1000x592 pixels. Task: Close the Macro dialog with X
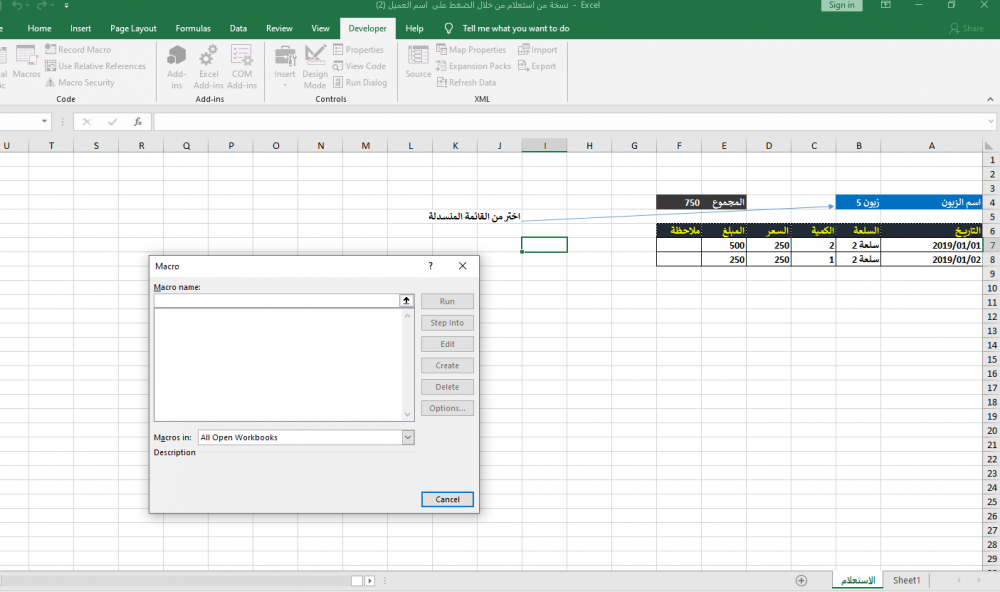[462, 266]
